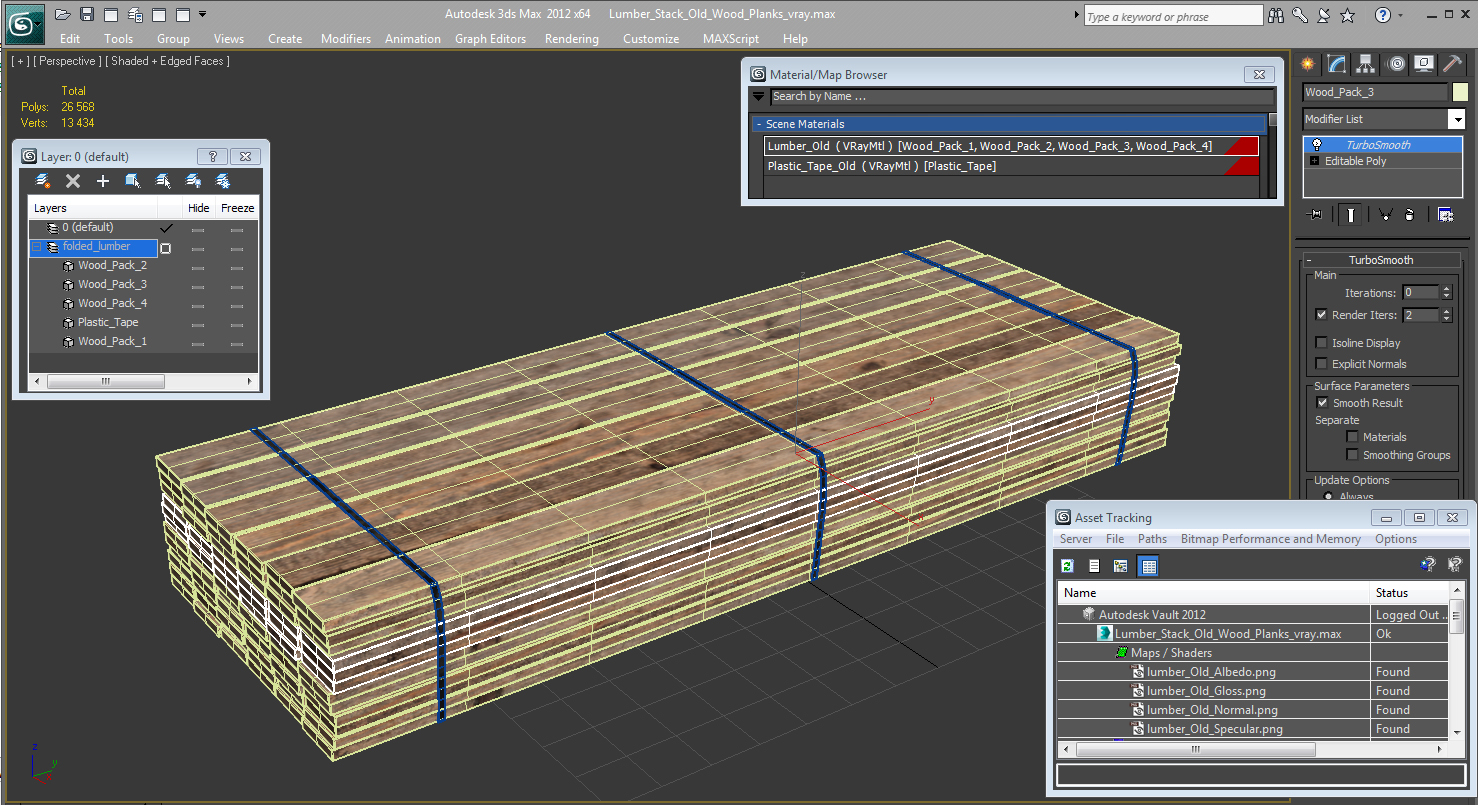Enable Explicit Normals checkbox
The width and height of the screenshot is (1478, 805).
(x=1322, y=364)
